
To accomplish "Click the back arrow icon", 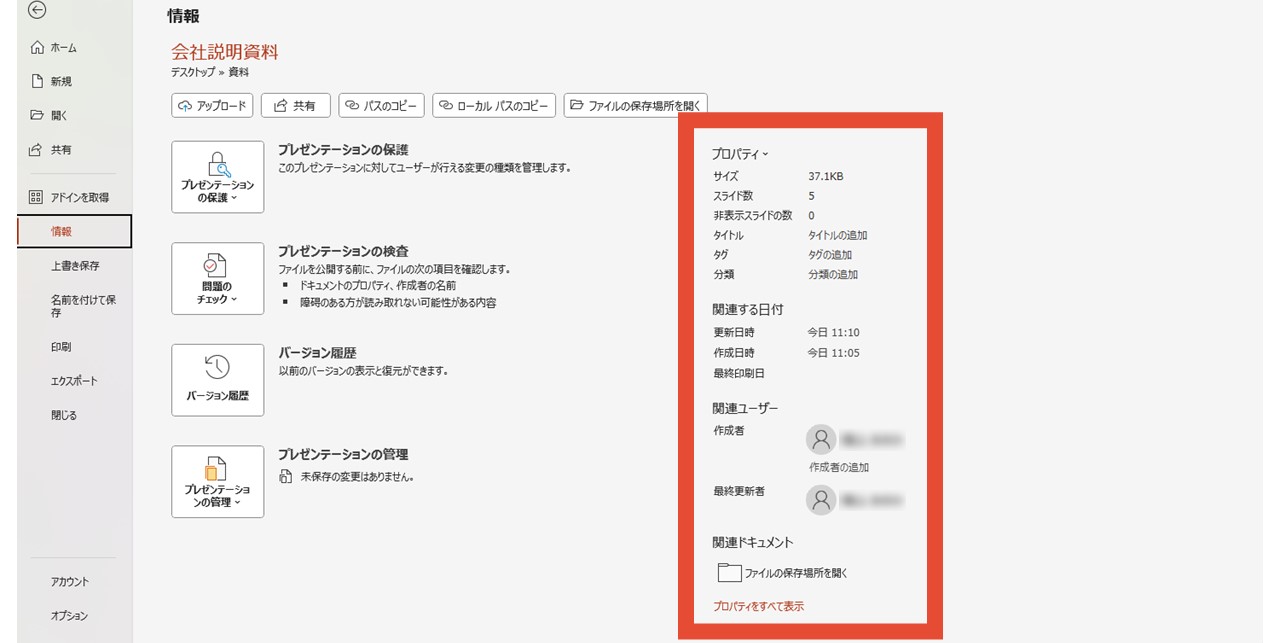I will click(x=38, y=10).
